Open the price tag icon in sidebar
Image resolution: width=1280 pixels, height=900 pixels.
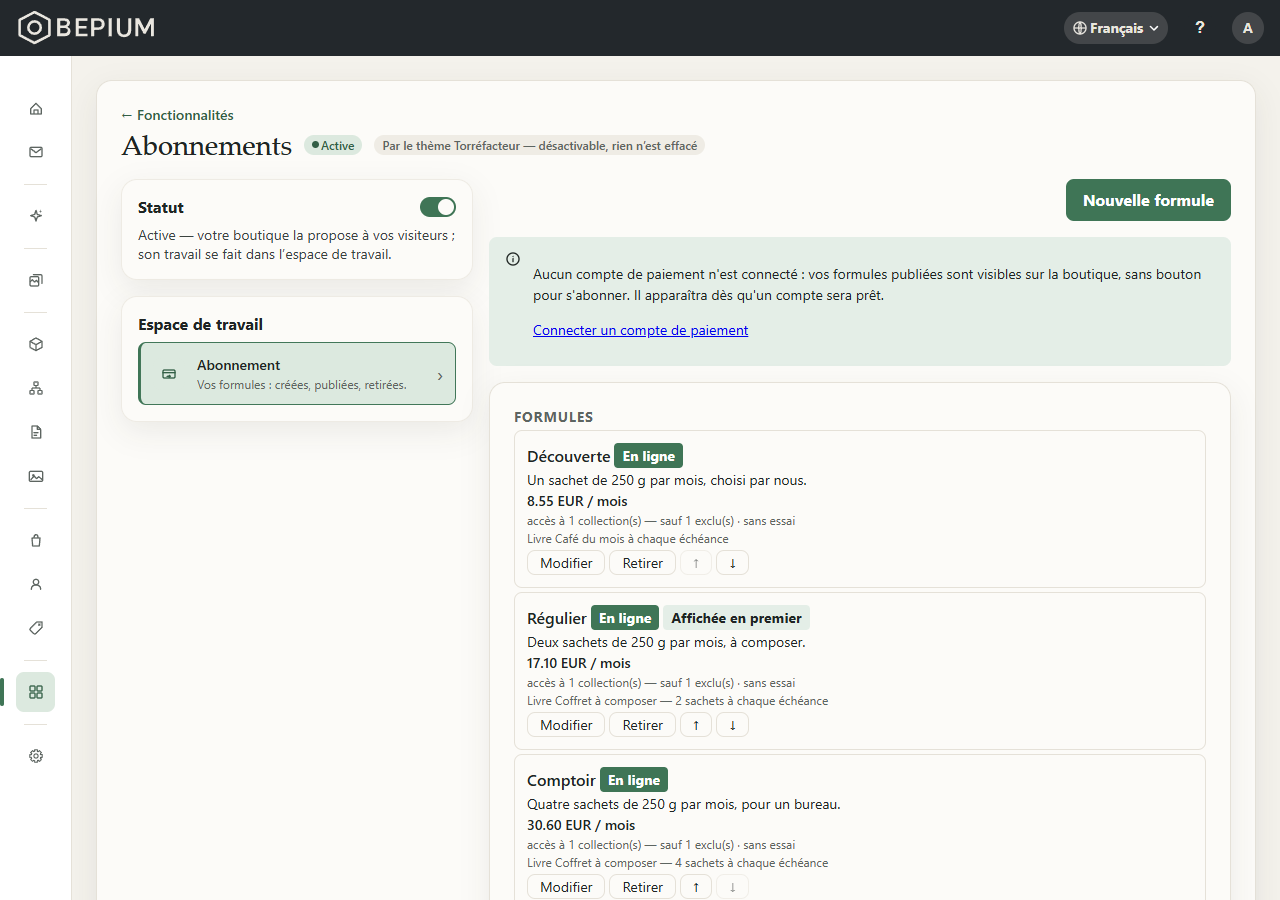coord(36,628)
